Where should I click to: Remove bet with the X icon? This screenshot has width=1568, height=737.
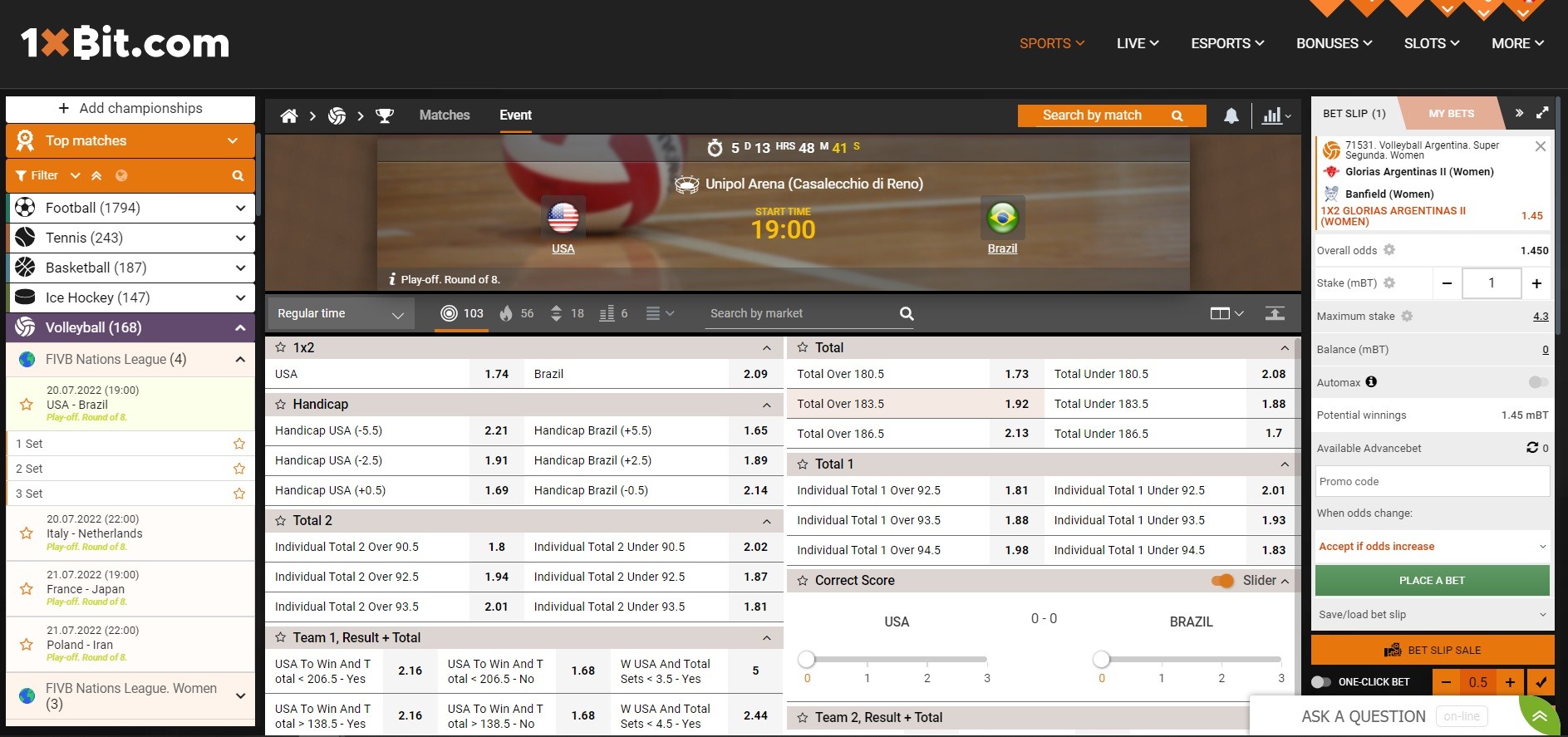tap(1540, 146)
